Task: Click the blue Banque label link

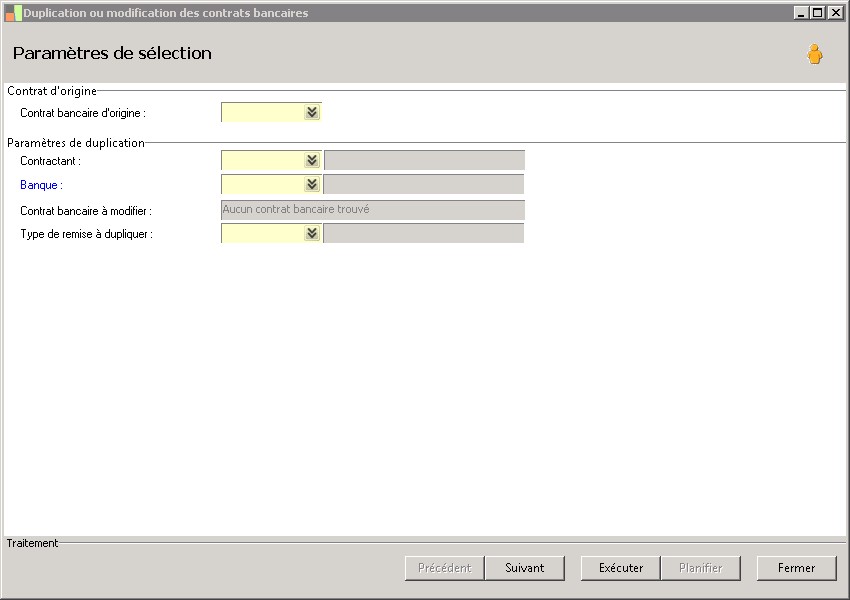Action: pyautogui.click(x=41, y=185)
